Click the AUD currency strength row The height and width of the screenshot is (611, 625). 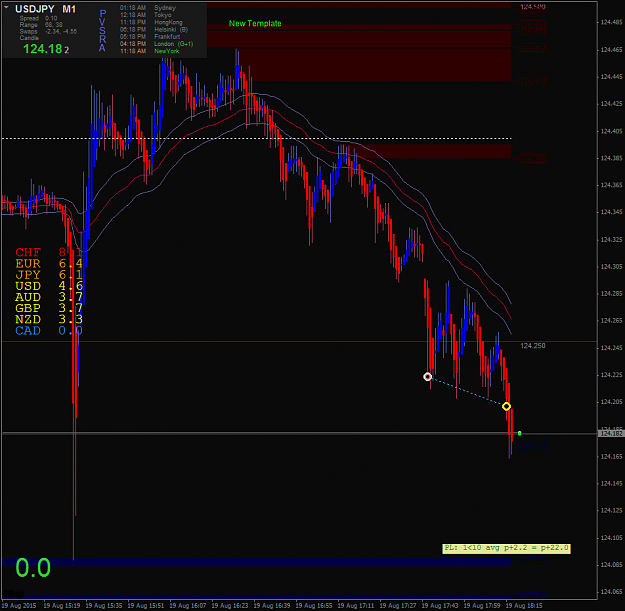[x=49, y=297]
